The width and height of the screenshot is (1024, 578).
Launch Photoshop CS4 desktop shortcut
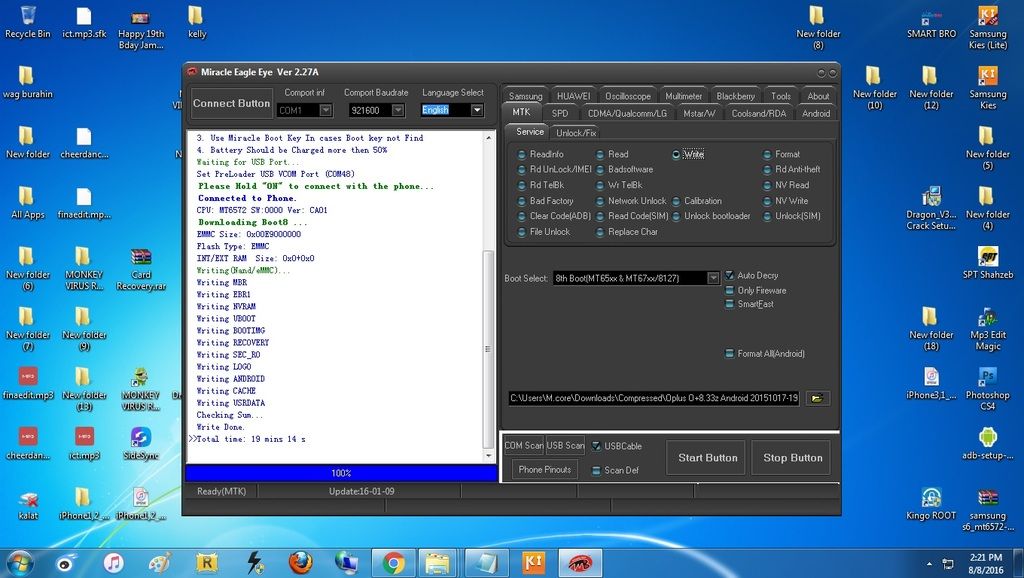point(987,389)
